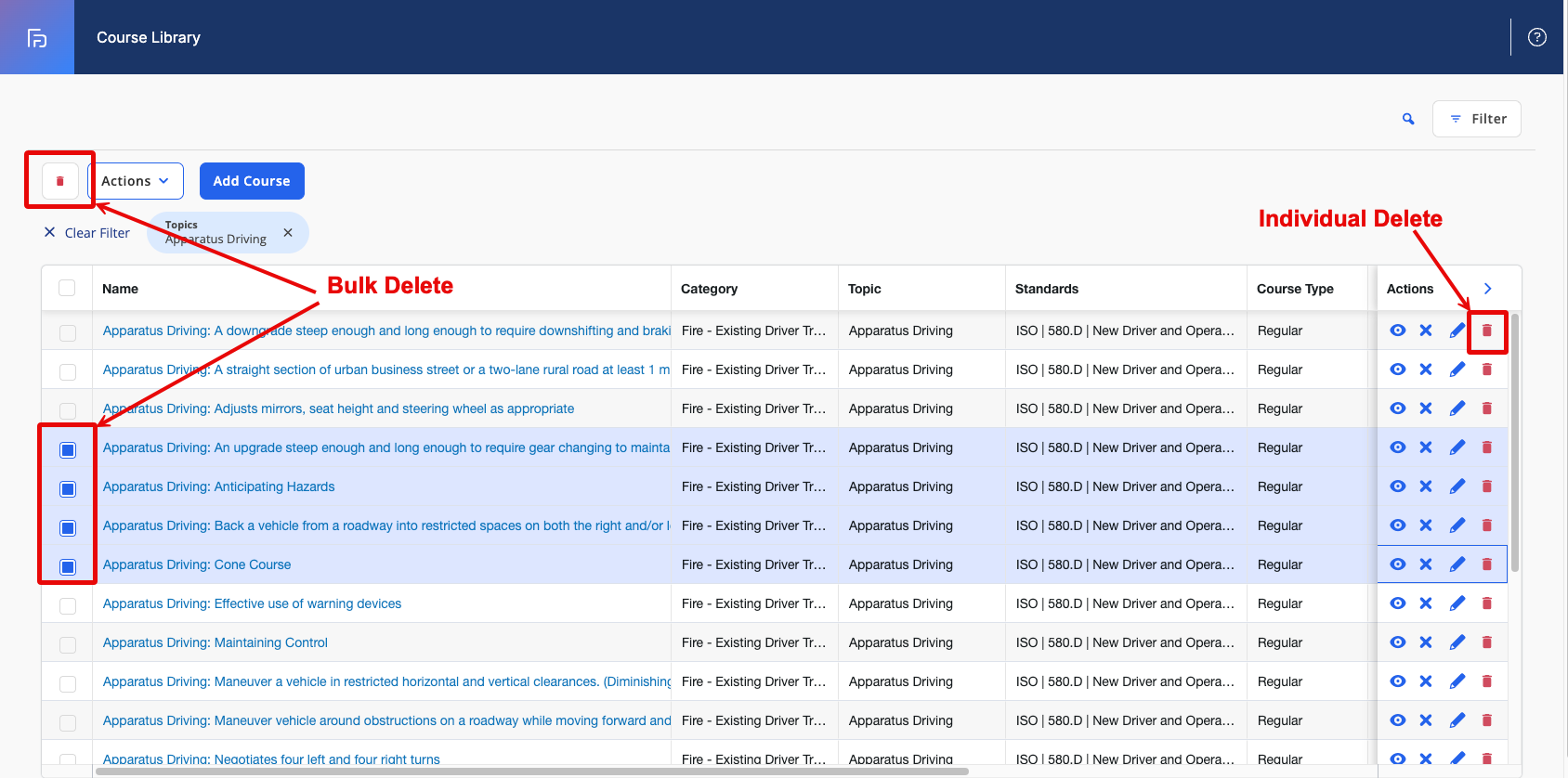Delete the Maintaining Control course row
The width and height of the screenshot is (1568, 778).
tap(1487, 642)
